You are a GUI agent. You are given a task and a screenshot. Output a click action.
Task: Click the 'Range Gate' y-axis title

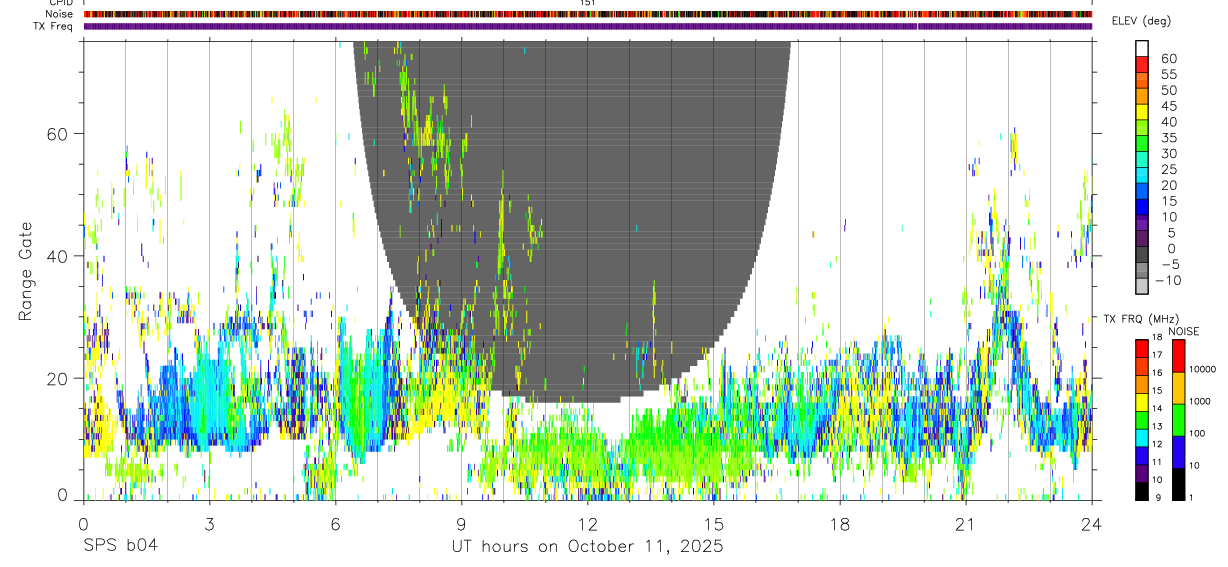coord(25,271)
